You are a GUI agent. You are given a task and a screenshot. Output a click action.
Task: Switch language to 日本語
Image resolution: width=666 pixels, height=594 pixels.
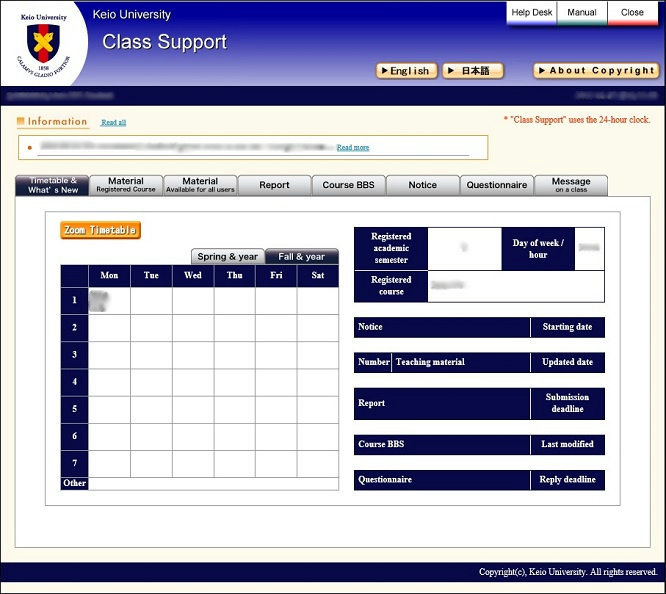473,71
